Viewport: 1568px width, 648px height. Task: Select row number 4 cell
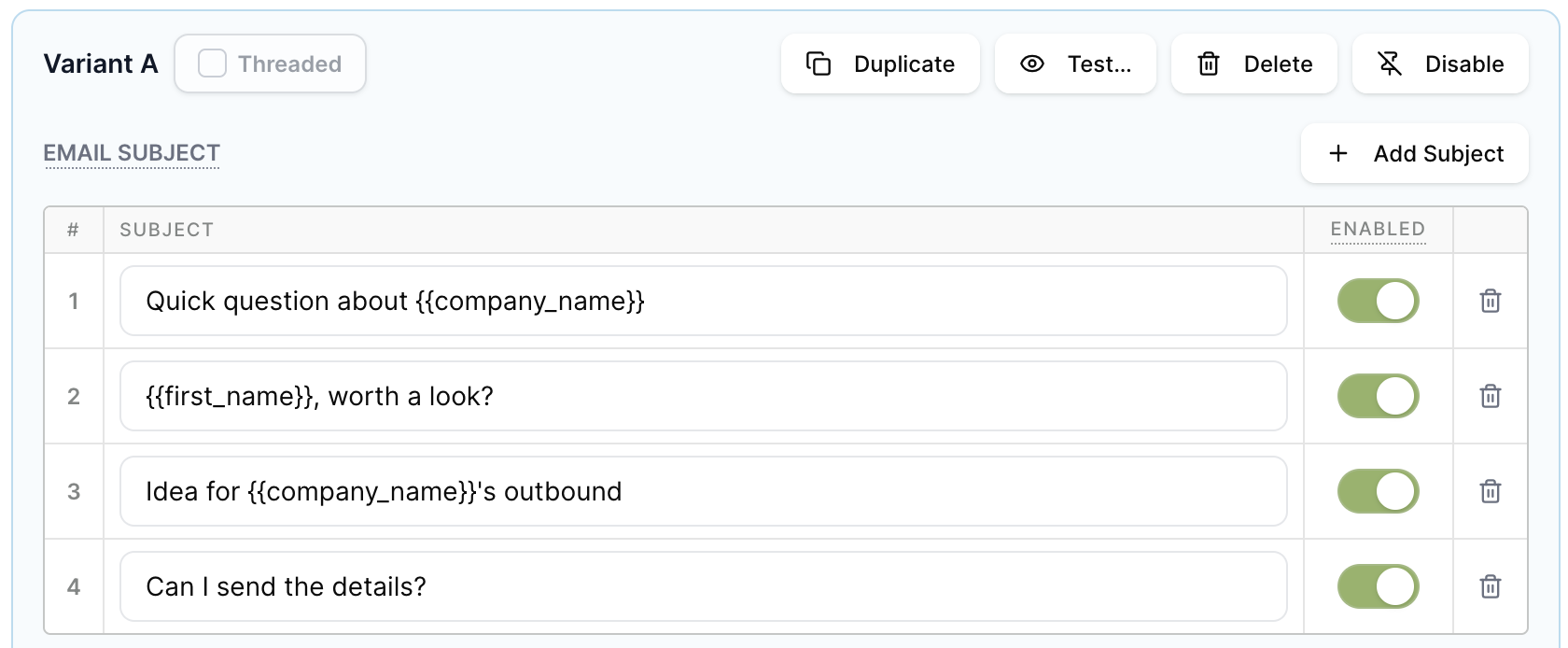74,586
